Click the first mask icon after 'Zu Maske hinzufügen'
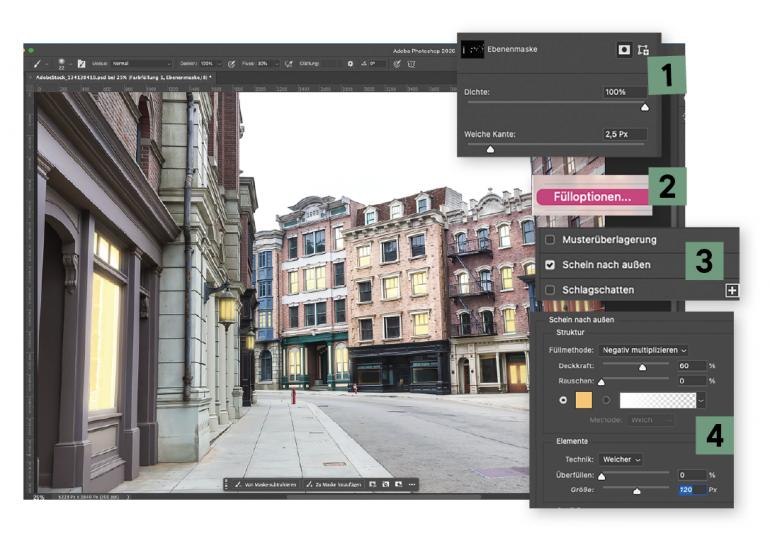 (373, 484)
